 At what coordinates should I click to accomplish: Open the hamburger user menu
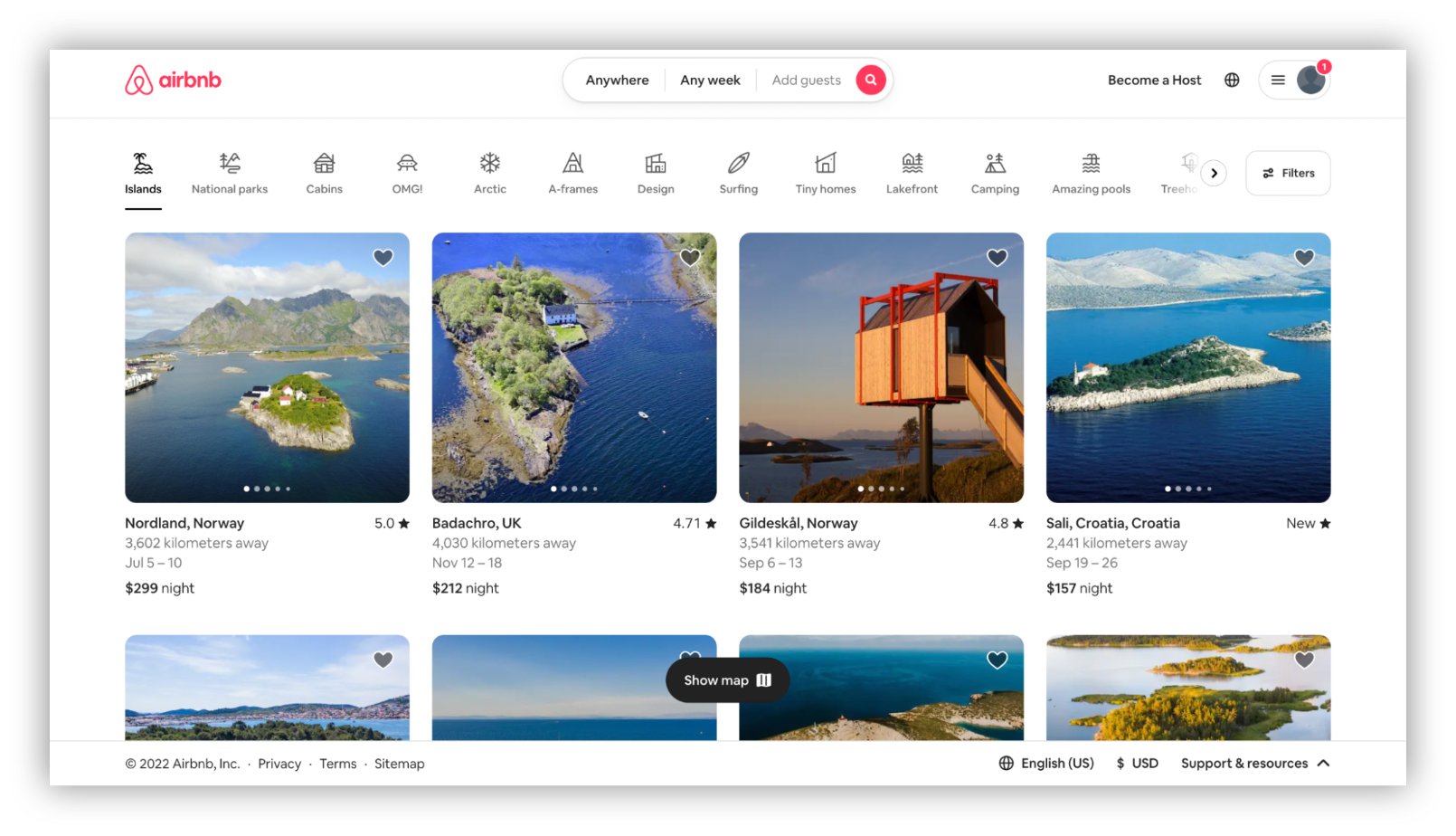(1278, 80)
